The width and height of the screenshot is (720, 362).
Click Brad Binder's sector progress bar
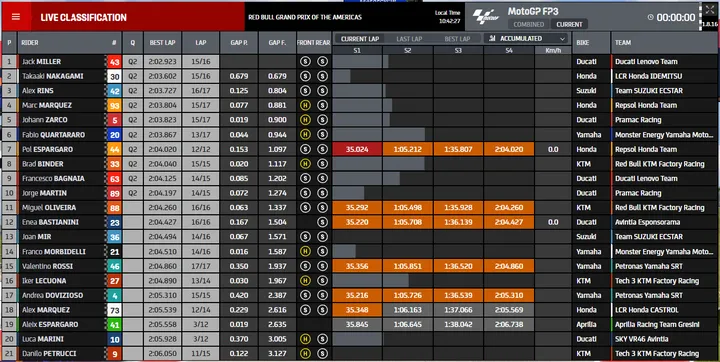click(x=378, y=164)
